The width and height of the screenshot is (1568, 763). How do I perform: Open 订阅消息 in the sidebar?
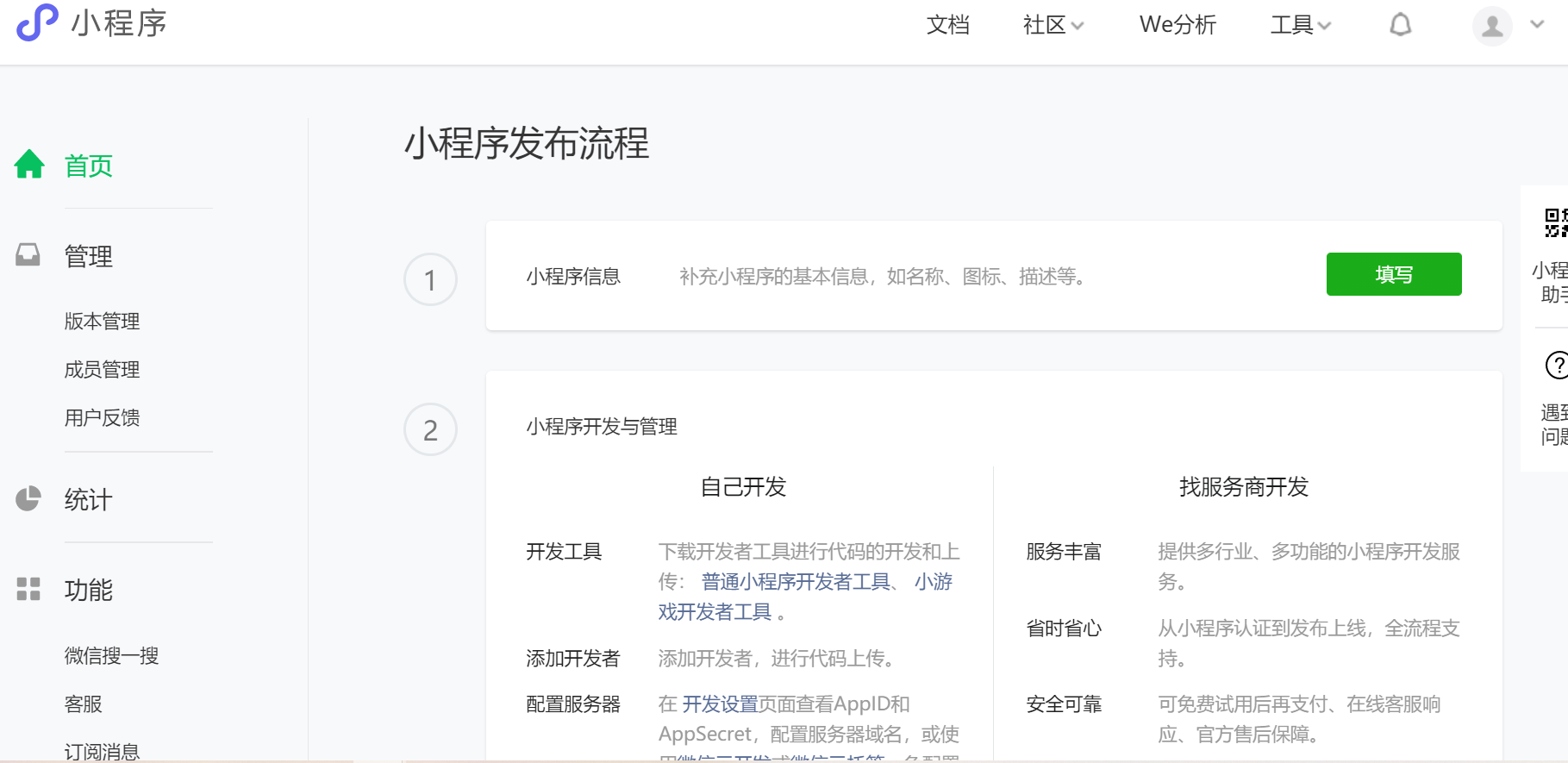click(x=102, y=752)
